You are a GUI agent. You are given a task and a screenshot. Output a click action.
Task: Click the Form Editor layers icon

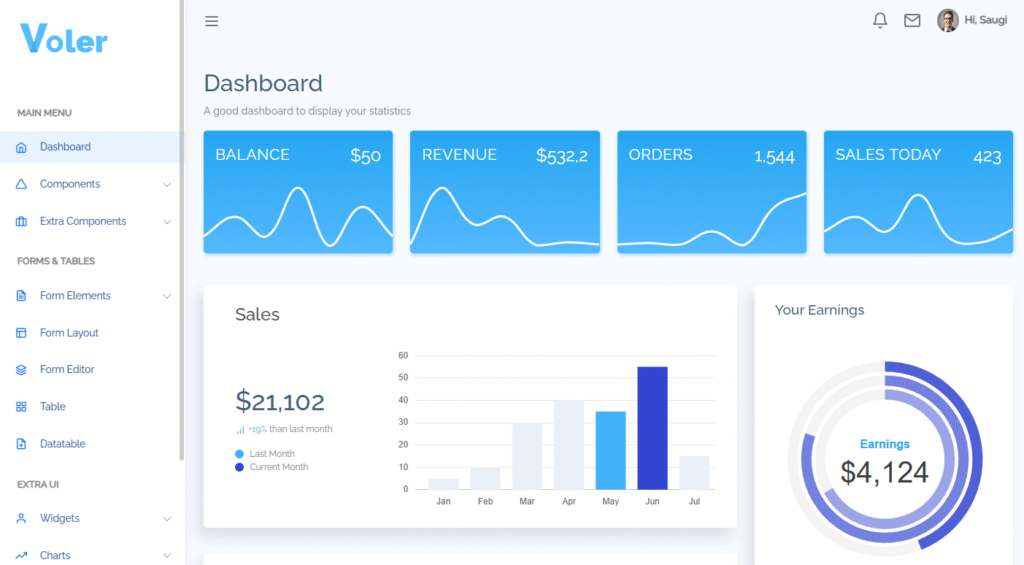[22, 370]
